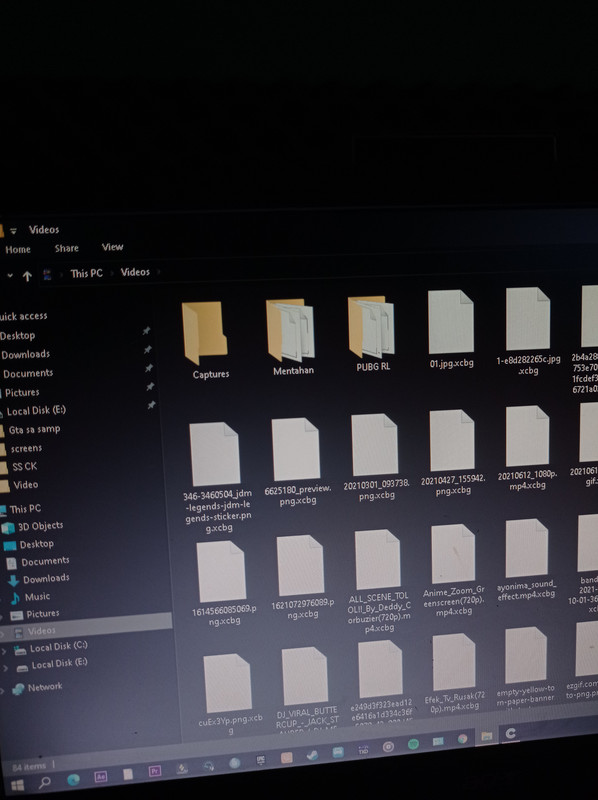Open Local Disk (C:) in sidebar
Viewport: 598px width, 800px height.
(x=58, y=646)
